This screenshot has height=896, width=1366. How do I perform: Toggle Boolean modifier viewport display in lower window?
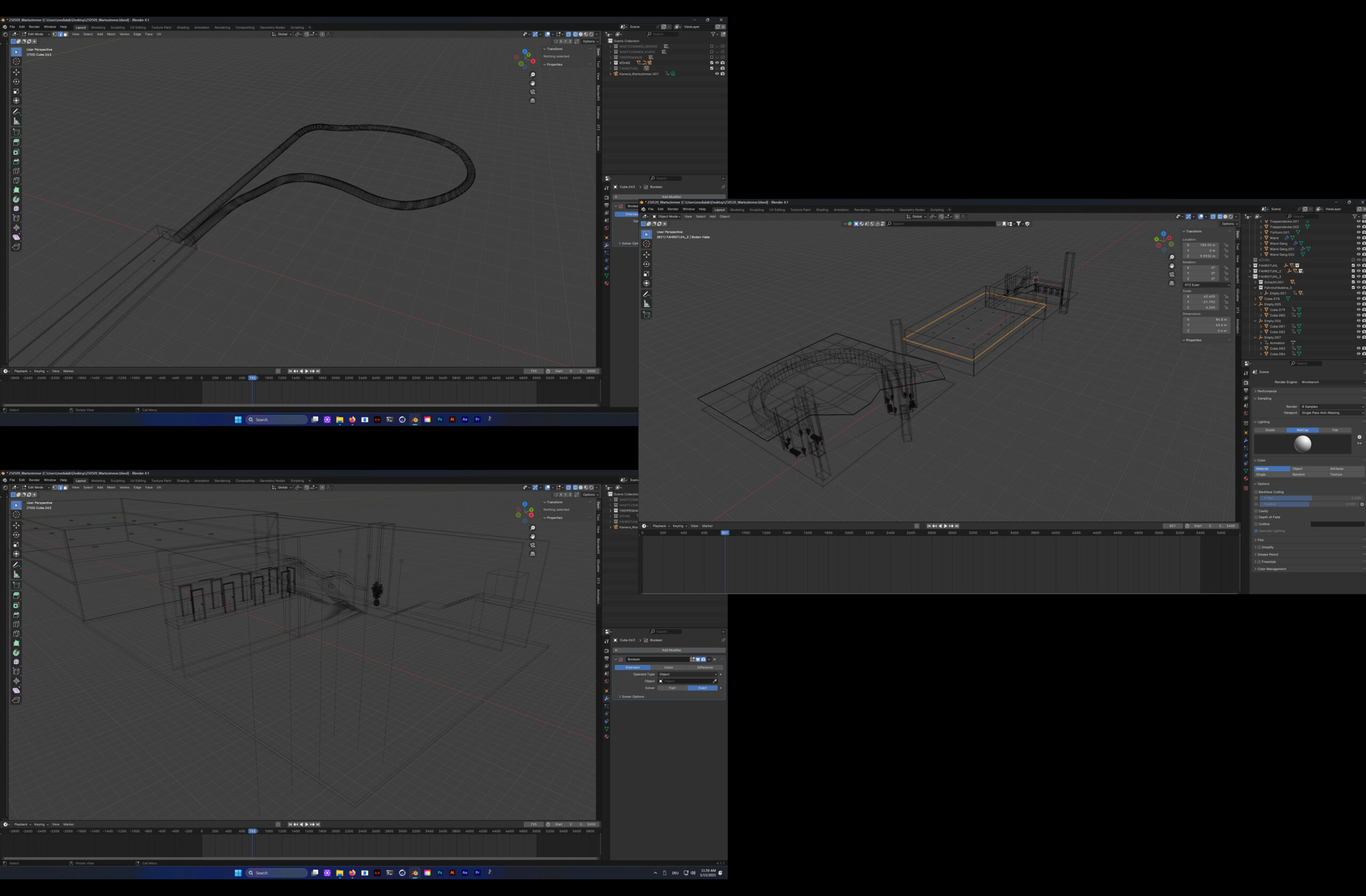coord(698,660)
